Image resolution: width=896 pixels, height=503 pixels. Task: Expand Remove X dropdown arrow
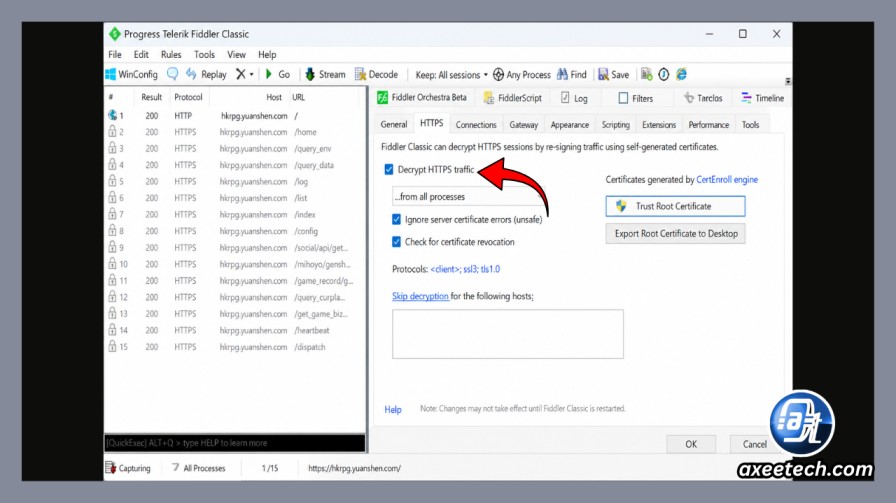pos(251,74)
